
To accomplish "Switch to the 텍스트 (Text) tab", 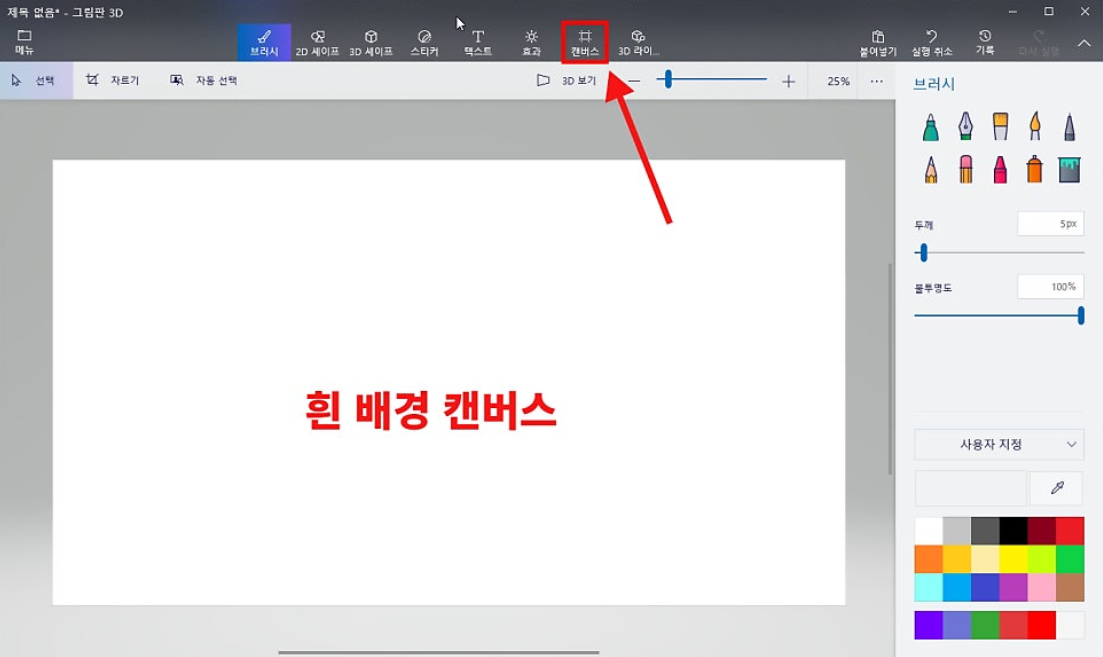I will pyautogui.click(x=478, y=42).
